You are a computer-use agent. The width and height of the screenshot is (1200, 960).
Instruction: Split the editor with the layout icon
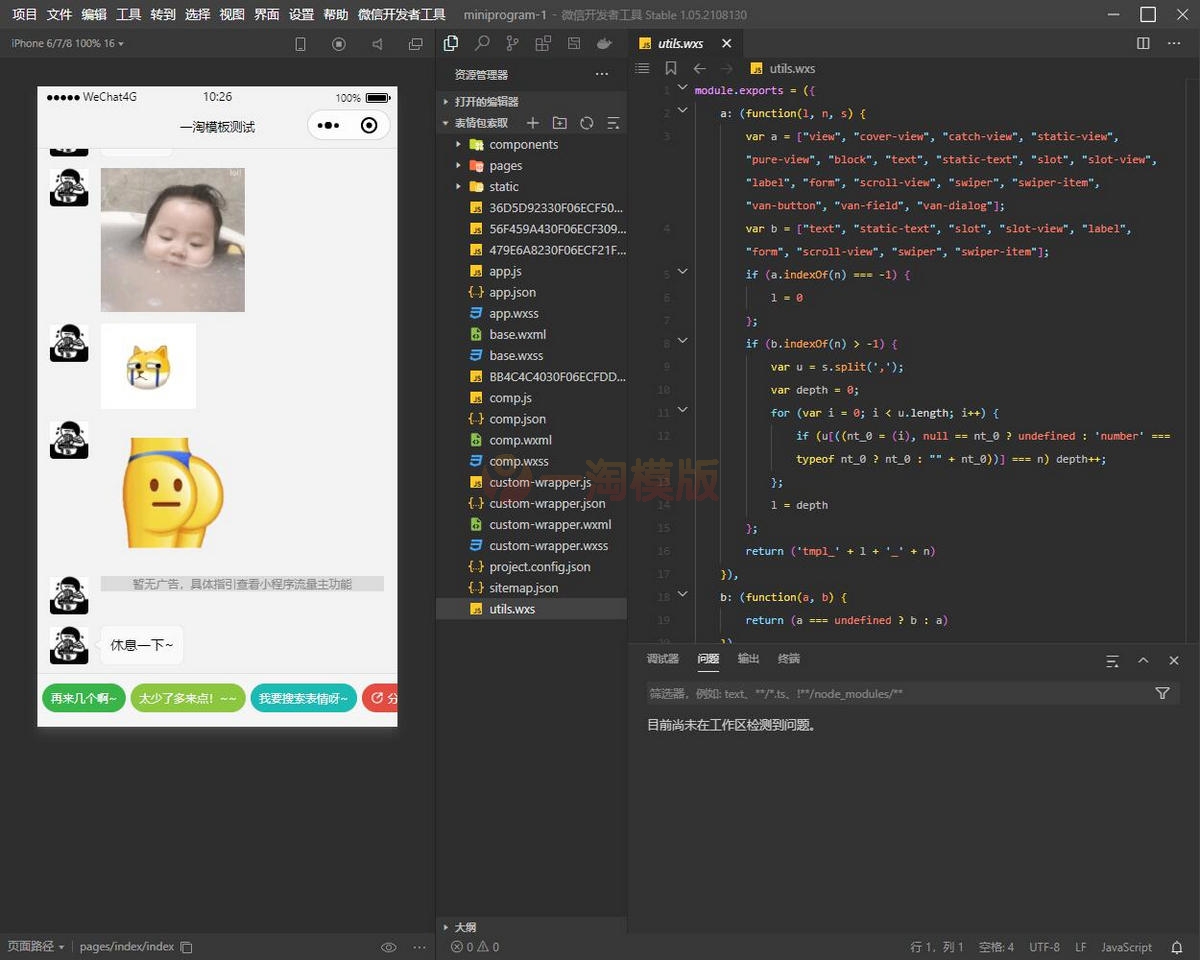coord(1143,44)
